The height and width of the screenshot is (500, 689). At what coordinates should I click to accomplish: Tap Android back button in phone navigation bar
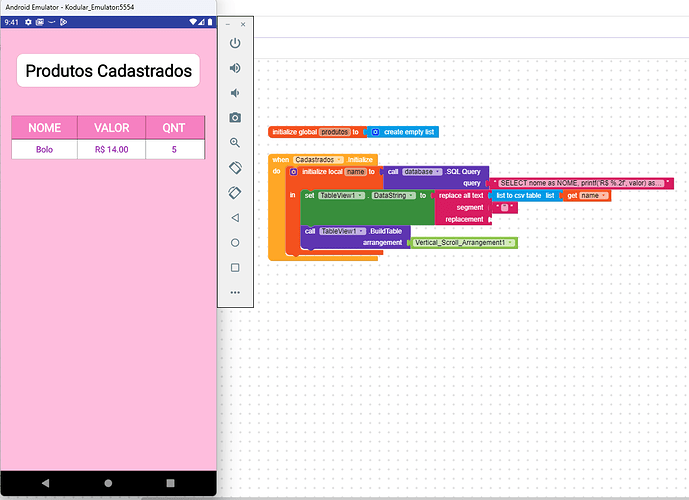pos(45,483)
